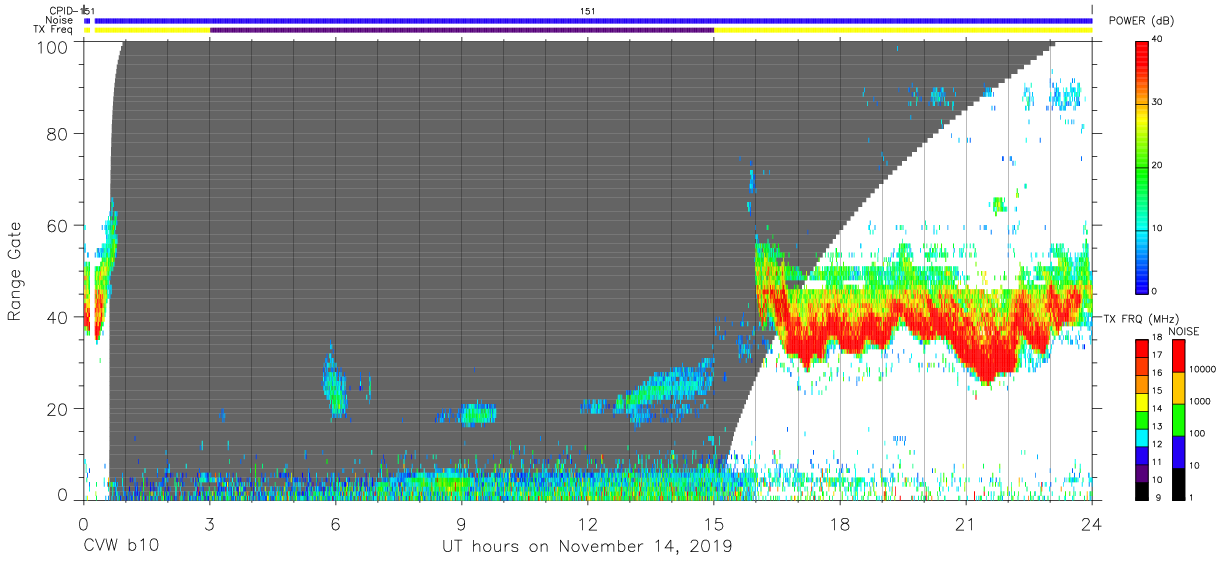This screenshot has width=1228, height=567.
Task: Click the POWER (dB) color scale bar
Action: coord(1143,166)
